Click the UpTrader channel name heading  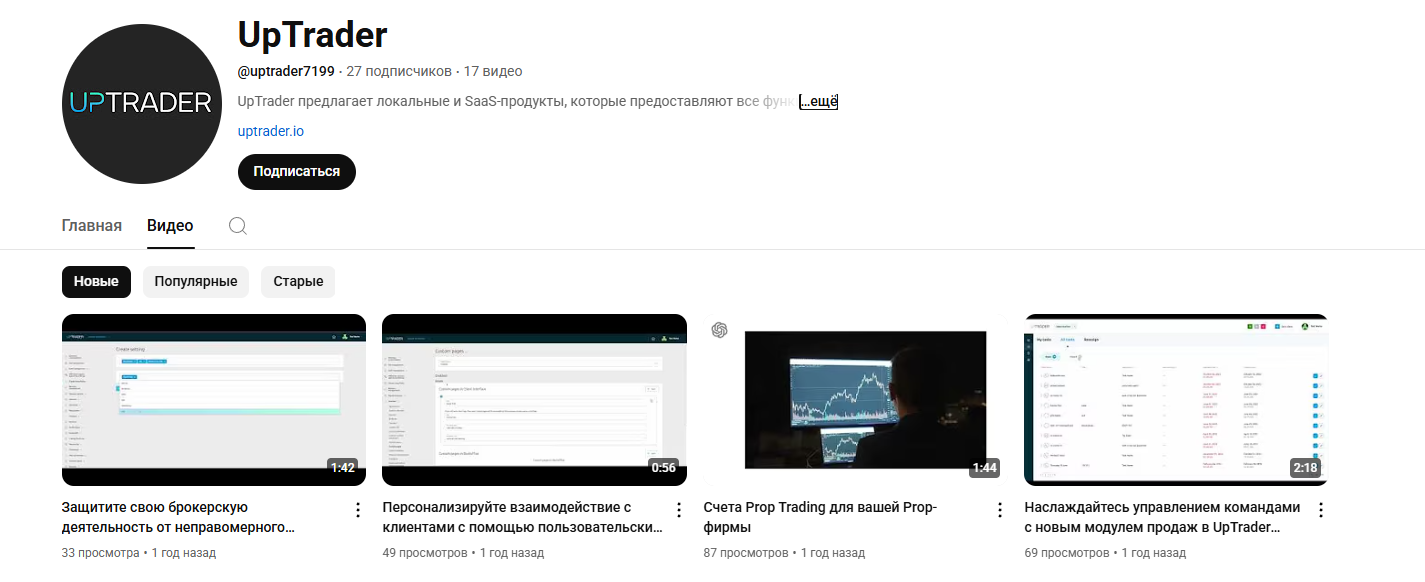point(313,35)
